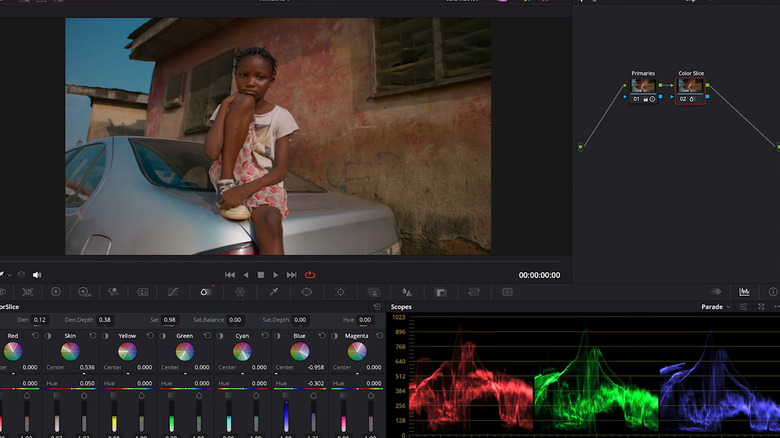The width and height of the screenshot is (780, 438).
Task: Click the Play reverse button
Action: click(x=246, y=275)
